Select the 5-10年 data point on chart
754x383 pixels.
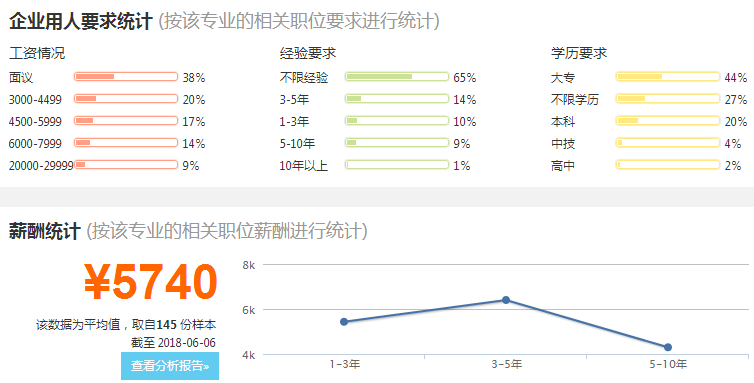point(668,347)
